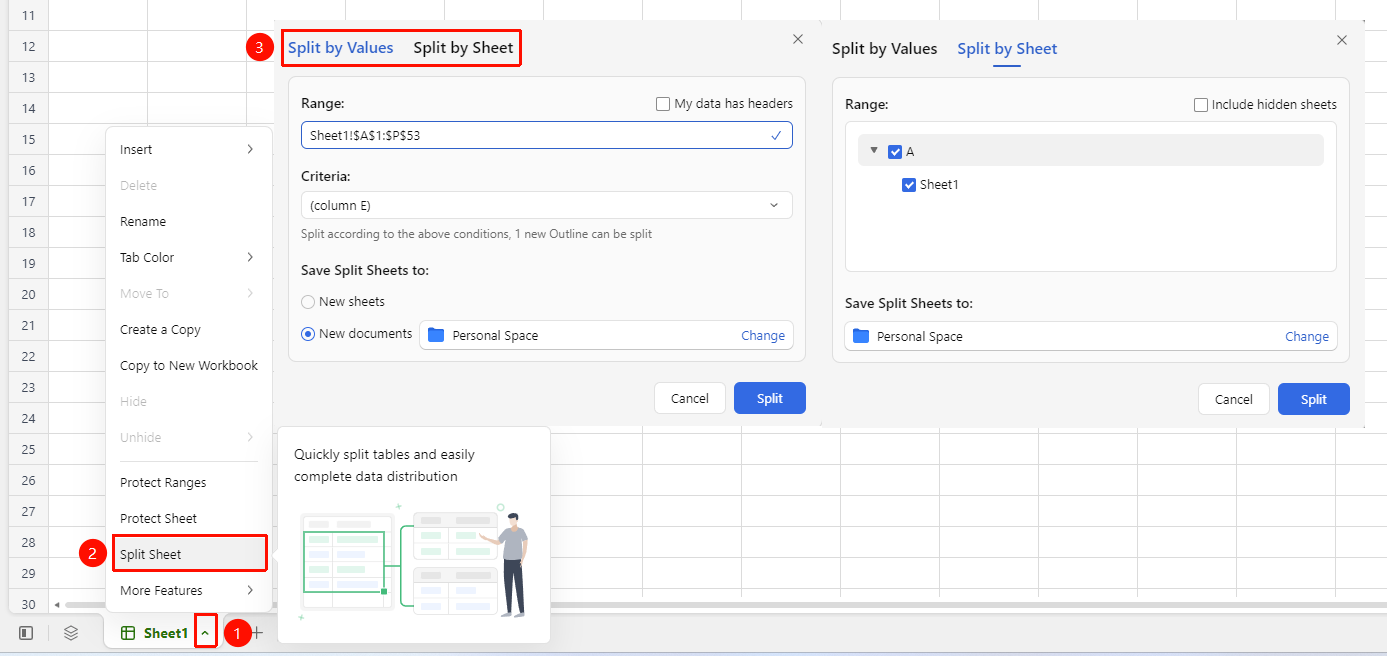This screenshot has height=656, width=1387.
Task: Uncheck the Sheet1 checkbox in range list
Action: point(909,184)
